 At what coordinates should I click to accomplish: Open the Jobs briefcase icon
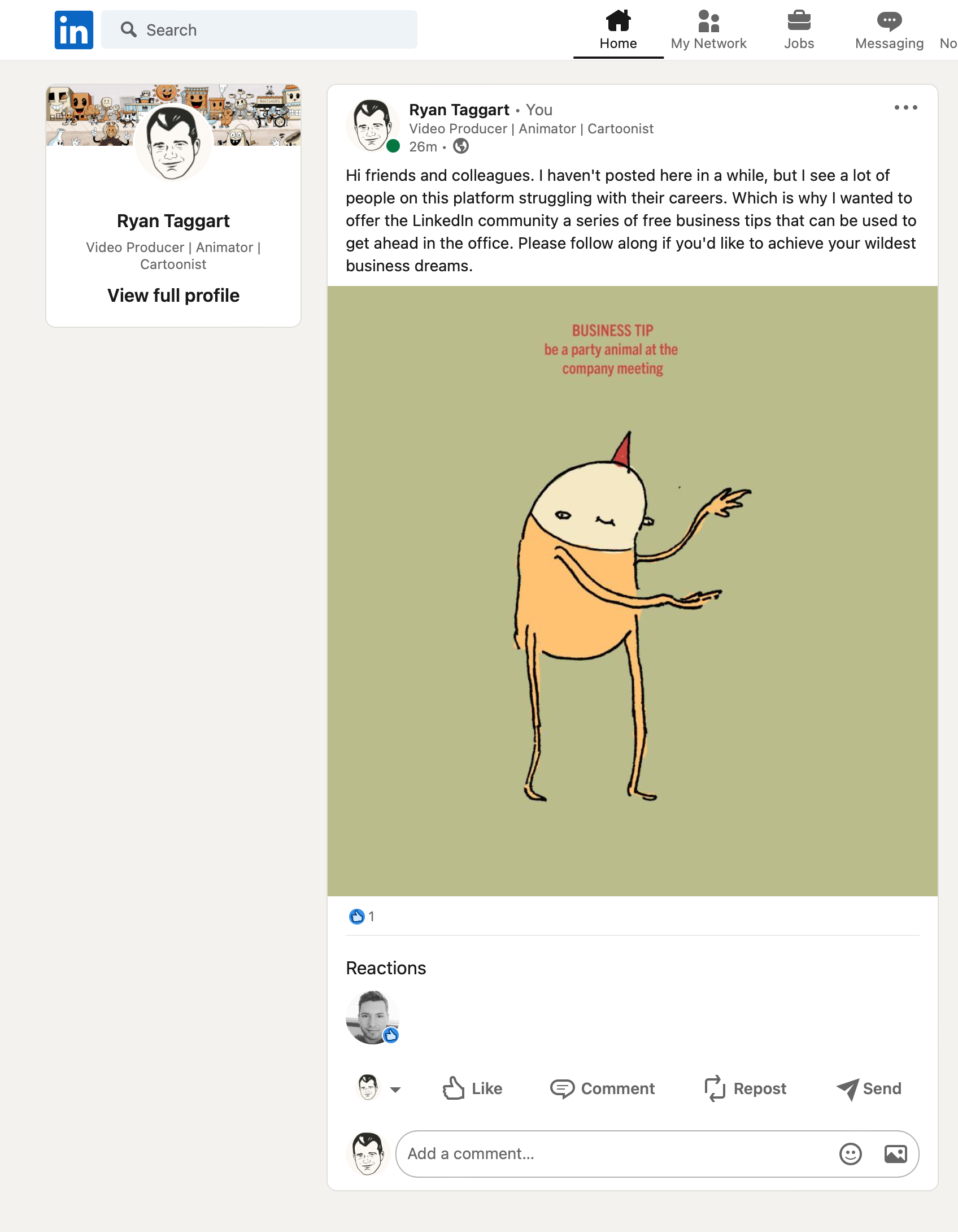coord(799,21)
